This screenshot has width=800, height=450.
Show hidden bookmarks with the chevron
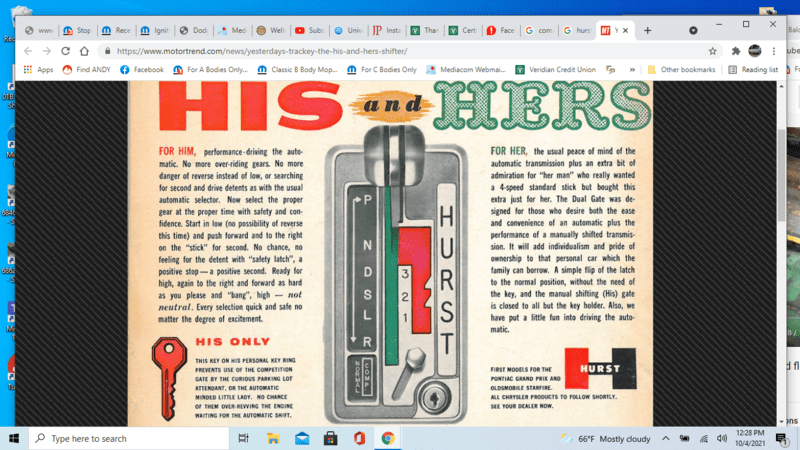[632, 69]
